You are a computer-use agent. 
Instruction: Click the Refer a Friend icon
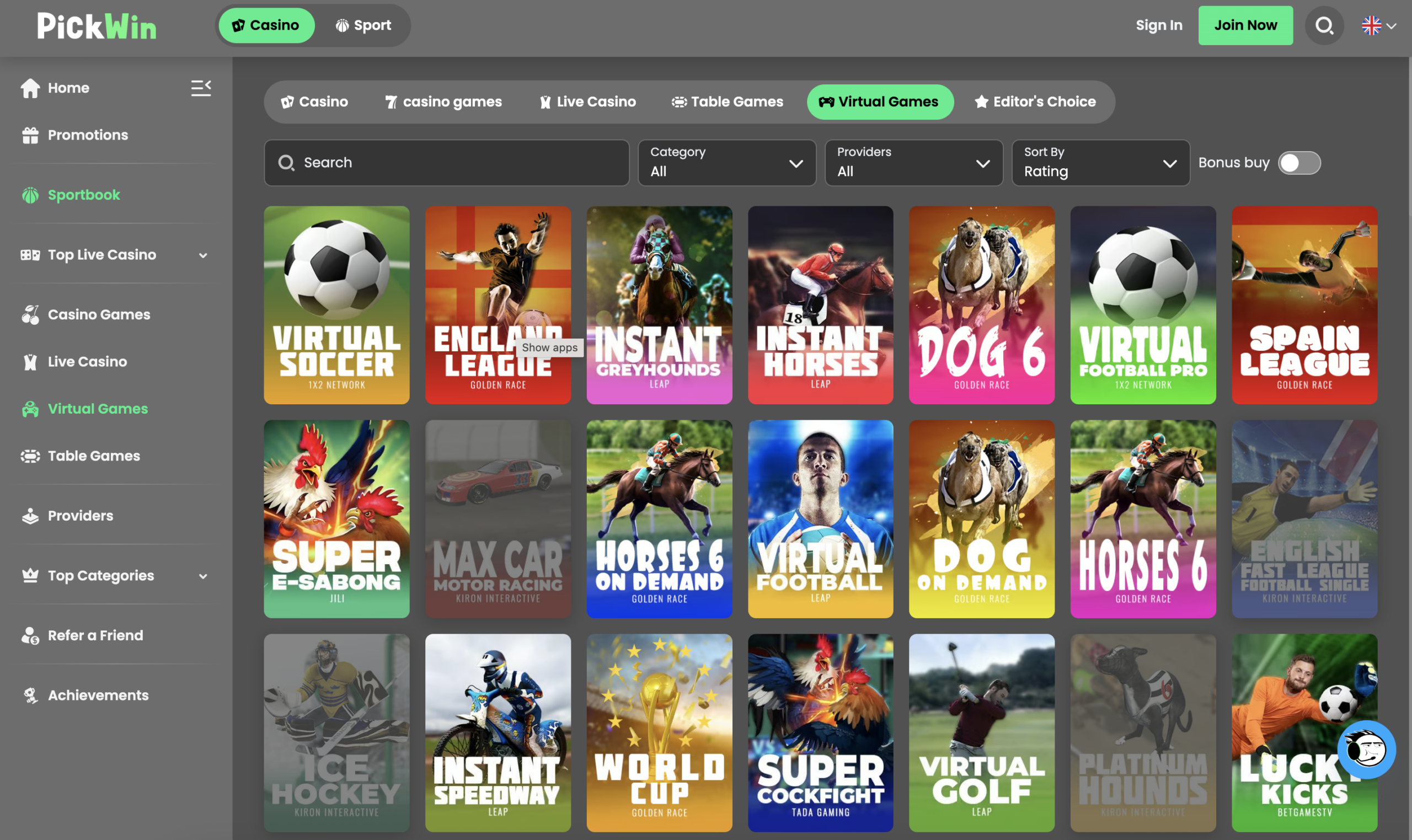click(30, 636)
